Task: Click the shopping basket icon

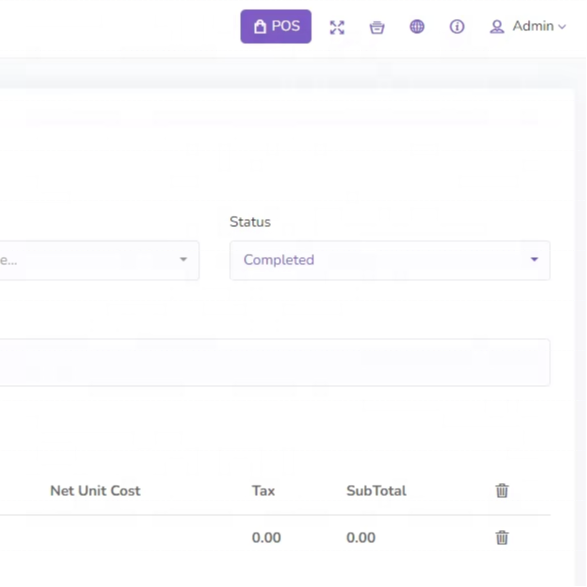Action: click(x=377, y=27)
